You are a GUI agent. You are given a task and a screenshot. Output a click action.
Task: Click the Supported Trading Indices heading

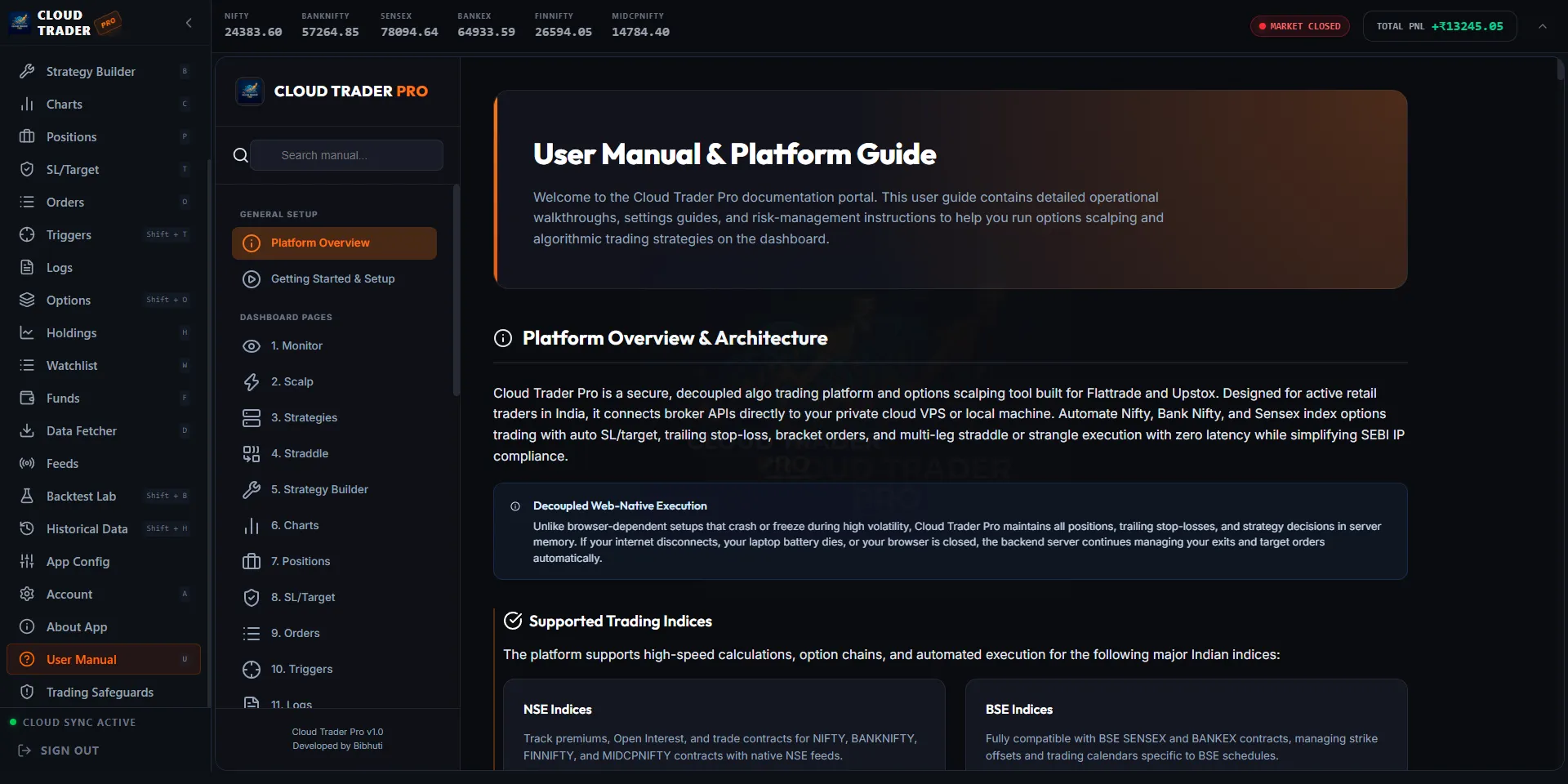tap(620, 621)
